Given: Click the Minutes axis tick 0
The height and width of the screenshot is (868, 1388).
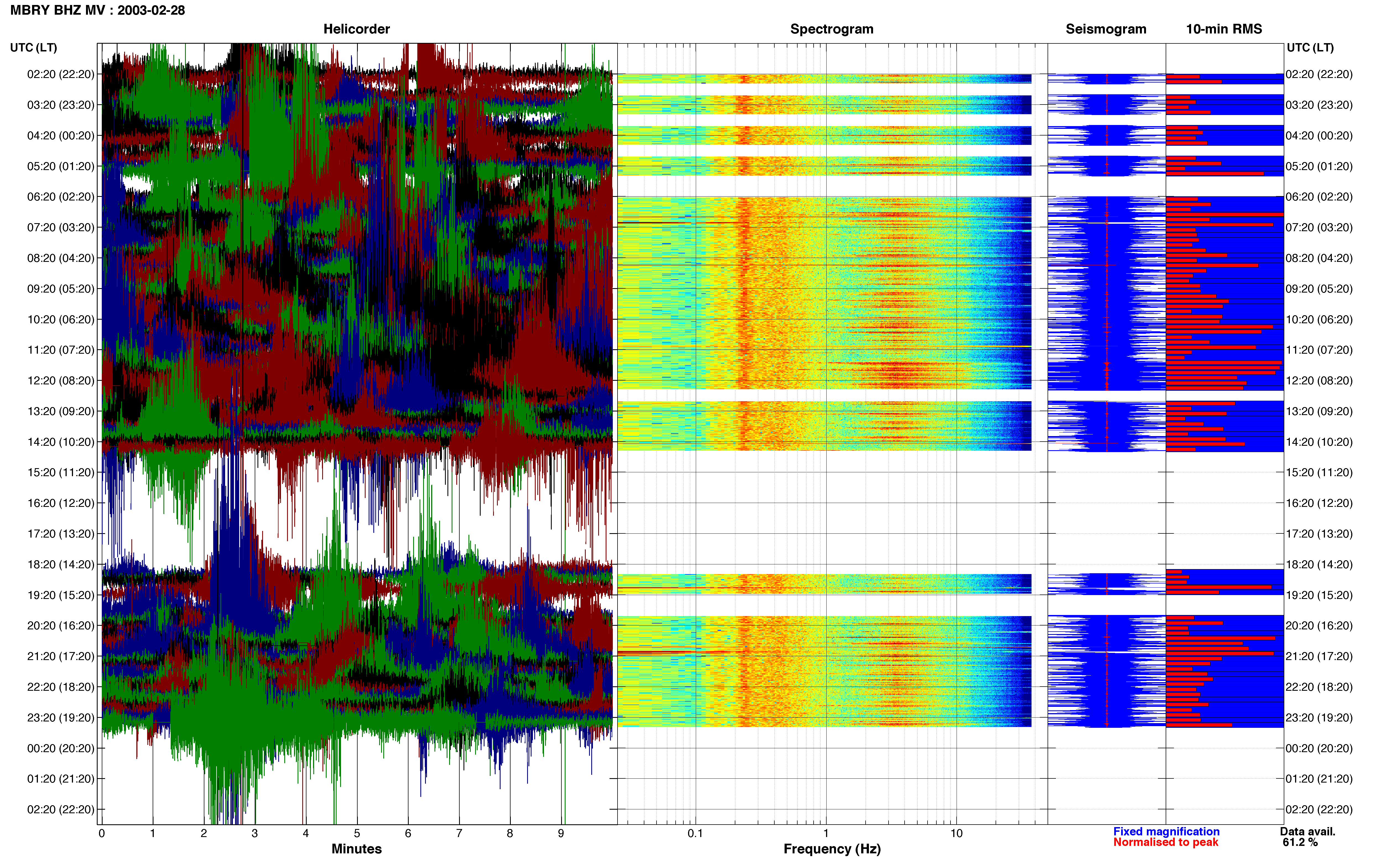Looking at the screenshot, I should pyautogui.click(x=101, y=833).
